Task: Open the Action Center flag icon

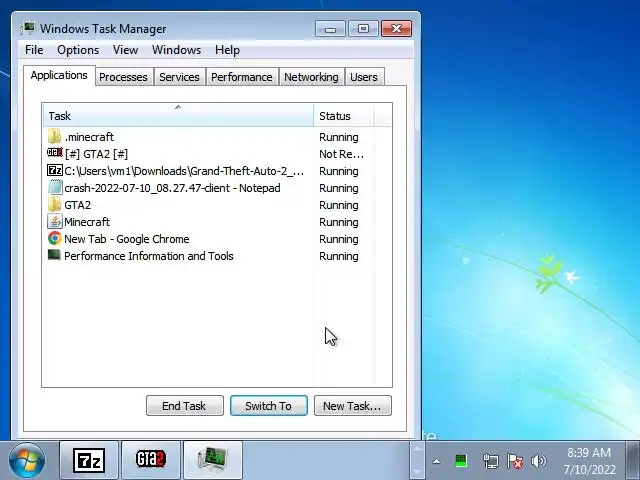Action: coord(514,461)
